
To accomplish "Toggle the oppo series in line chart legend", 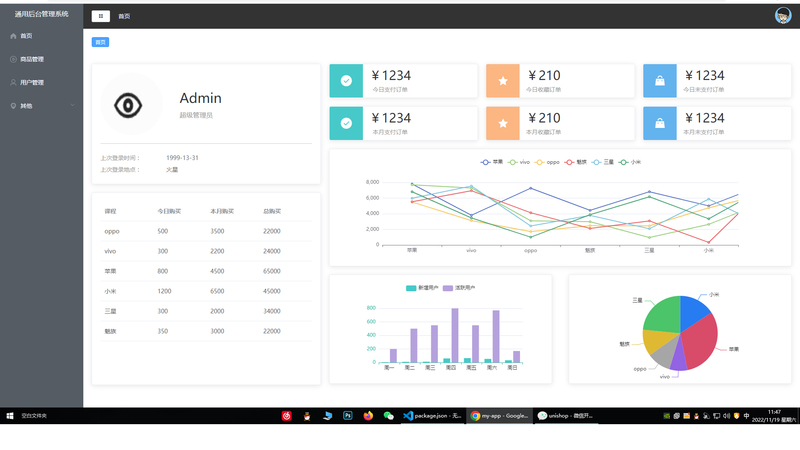I will click(x=547, y=162).
